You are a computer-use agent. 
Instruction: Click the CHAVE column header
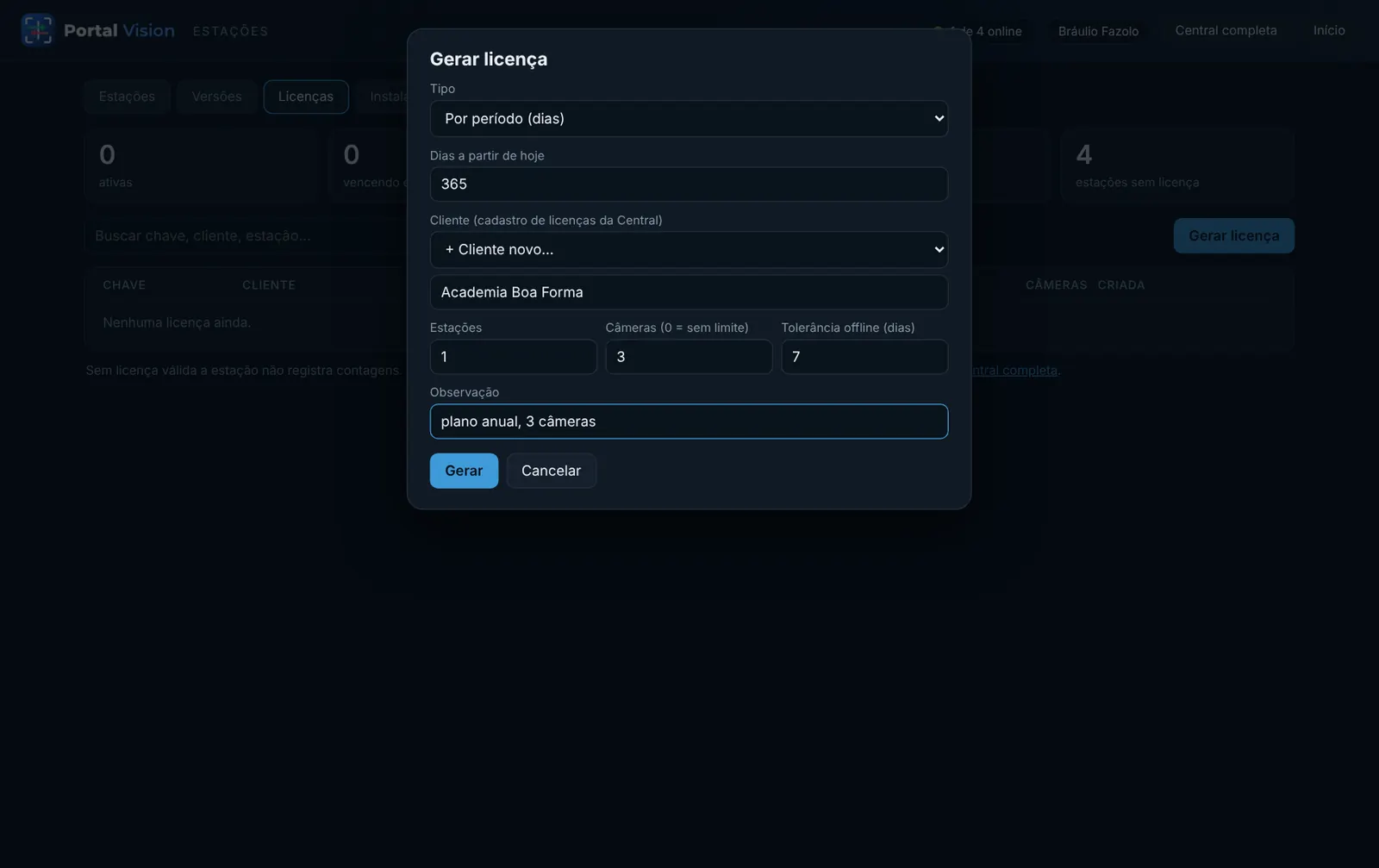124,285
